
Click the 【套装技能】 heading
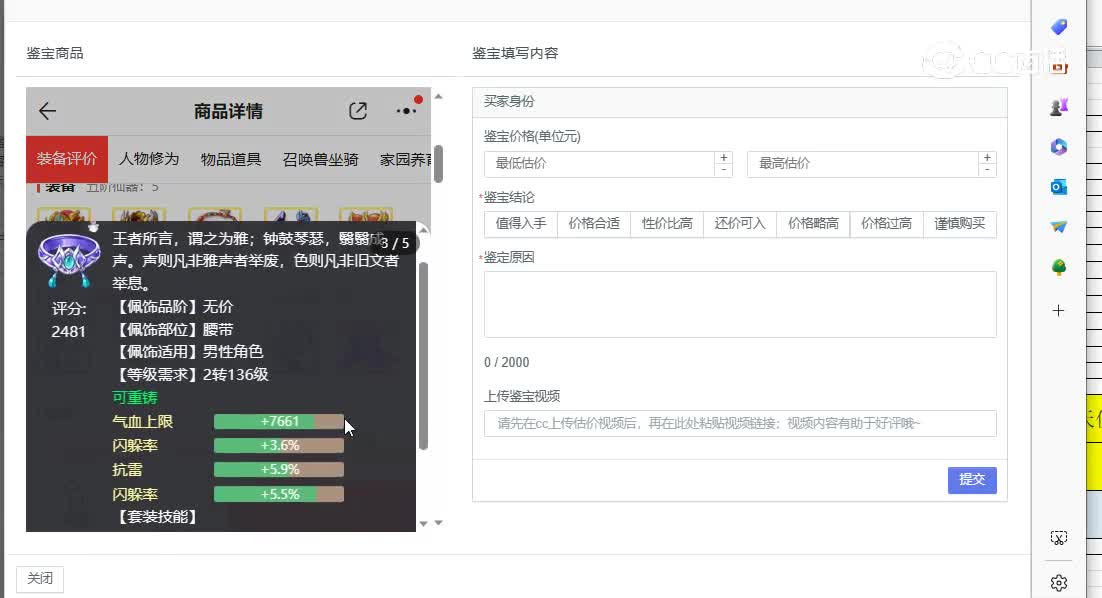pos(158,517)
